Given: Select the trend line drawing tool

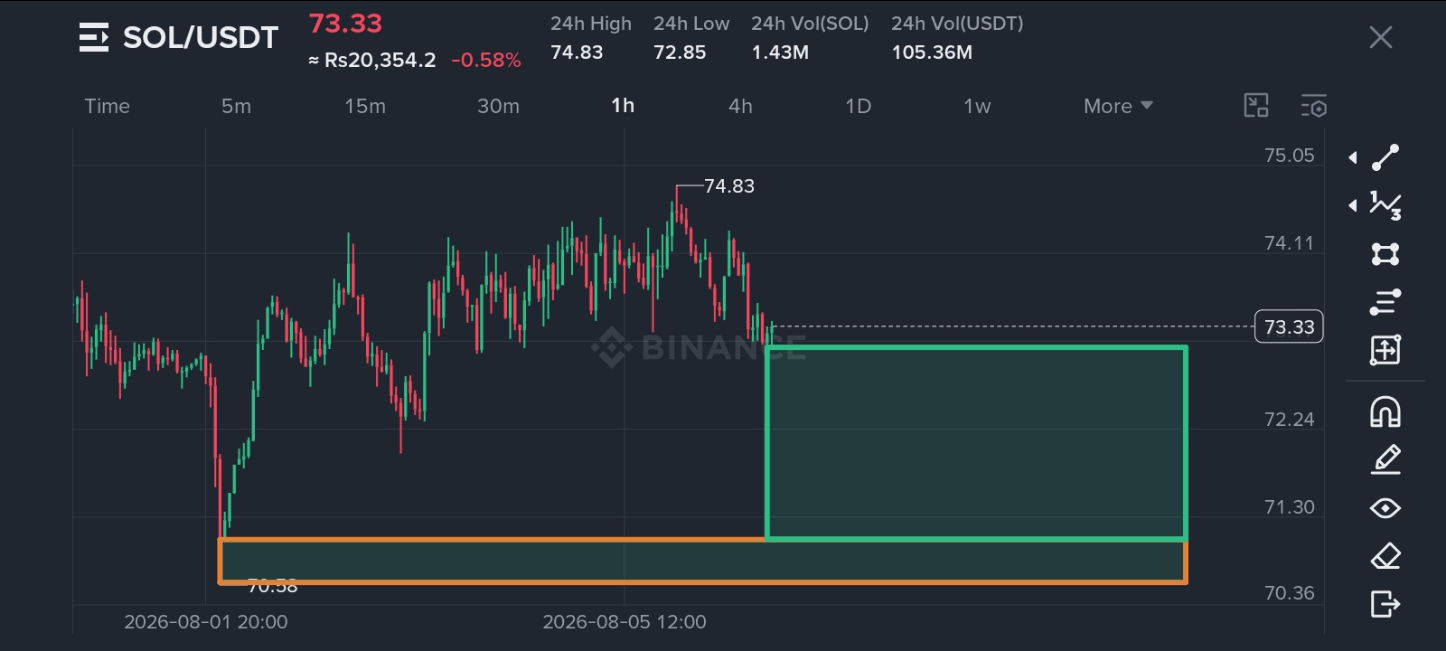Looking at the screenshot, I should pyautogui.click(x=1385, y=158).
